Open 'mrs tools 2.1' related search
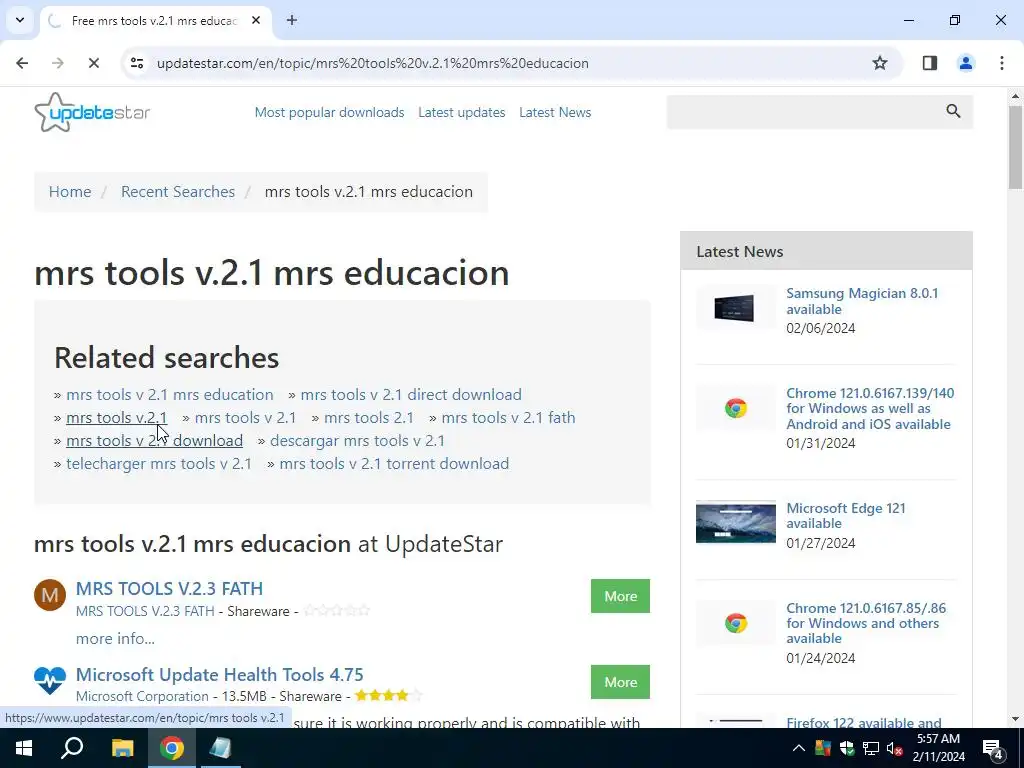The image size is (1024, 768). pyautogui.click(x=368, y=417)
